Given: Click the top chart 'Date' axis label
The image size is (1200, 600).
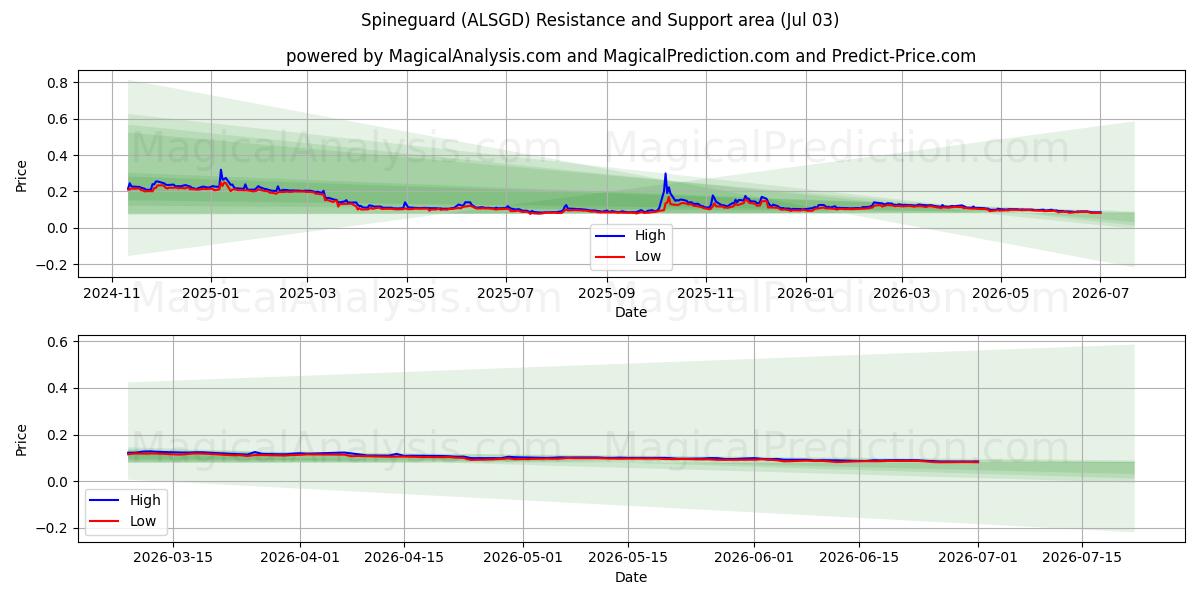Looking at the screenshot, I should click(x=631, y=312).
